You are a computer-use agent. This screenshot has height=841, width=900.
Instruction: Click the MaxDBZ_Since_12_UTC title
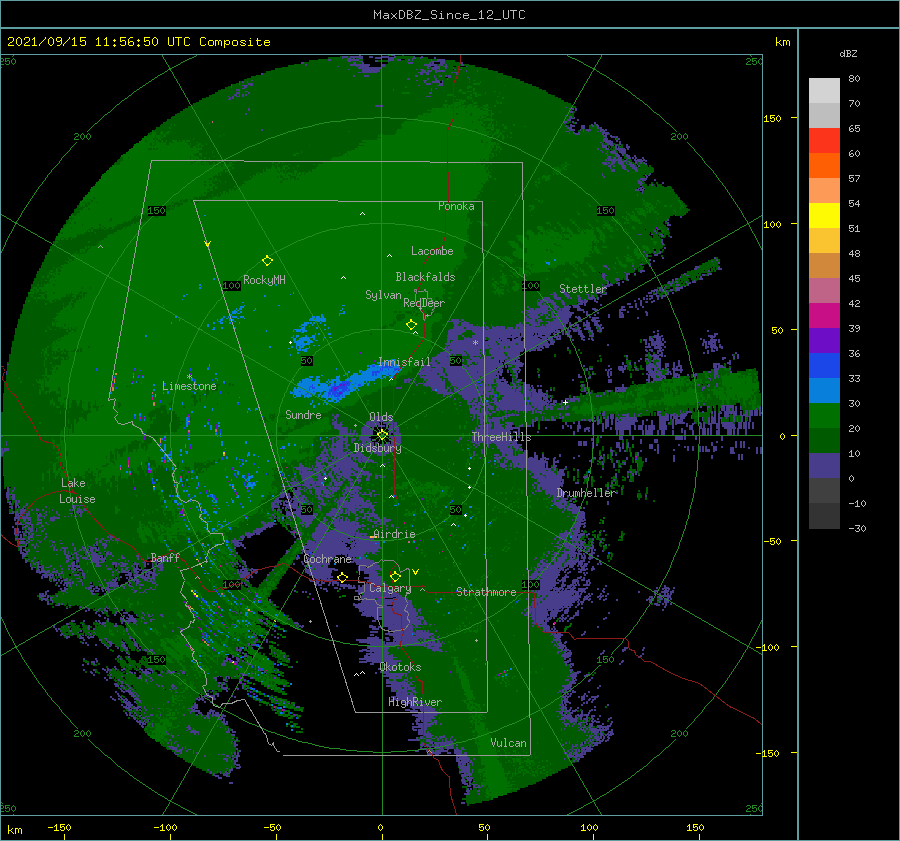449,15
